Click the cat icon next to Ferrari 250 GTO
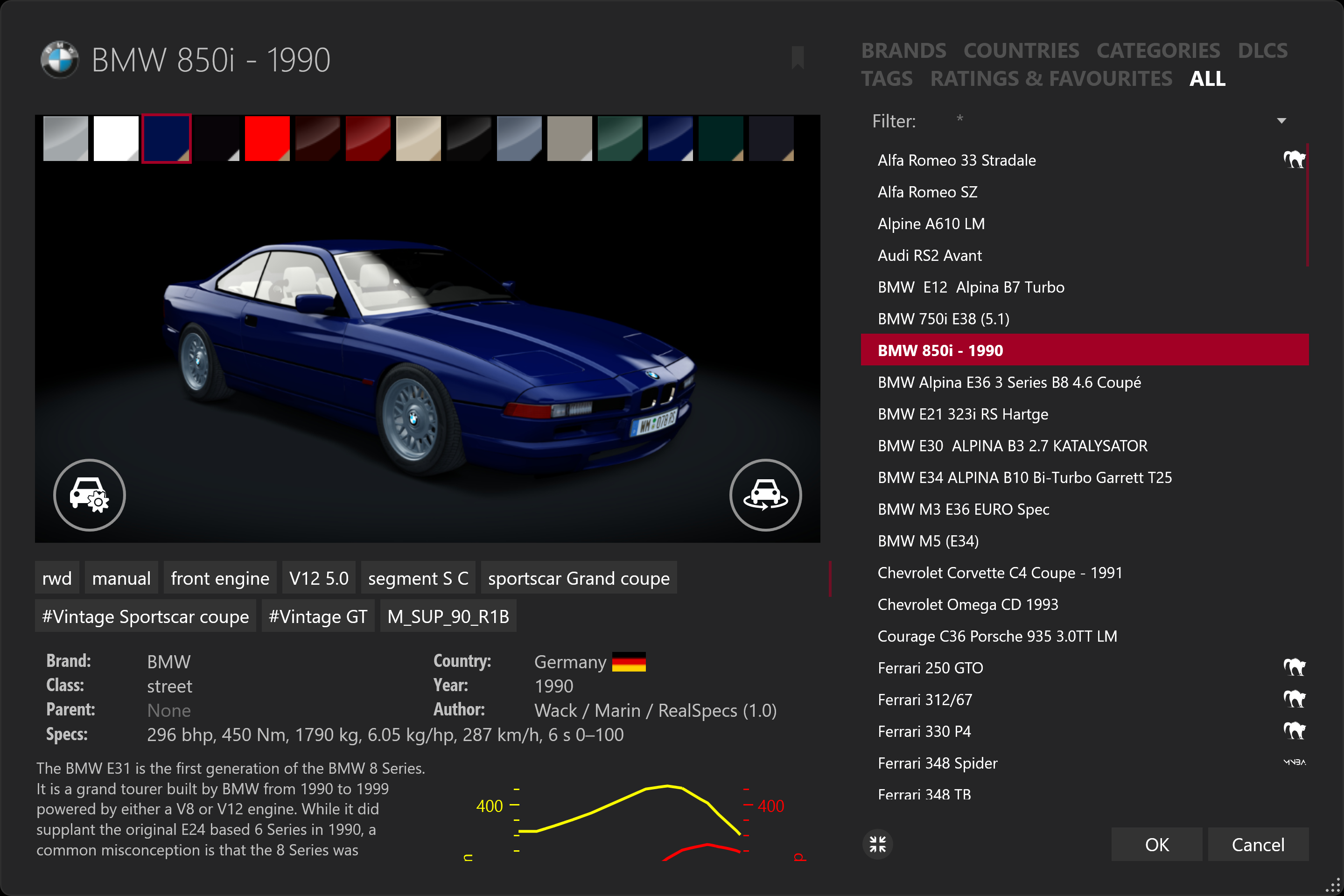This screenshot has width=1344, height=896. 1294,667
